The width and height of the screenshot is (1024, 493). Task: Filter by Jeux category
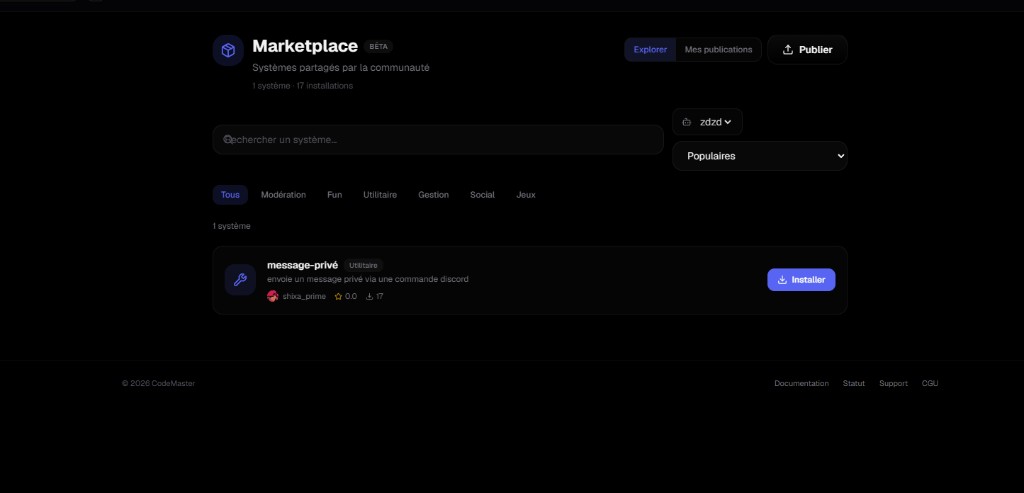pyautogui.click(x=526, y=195)
